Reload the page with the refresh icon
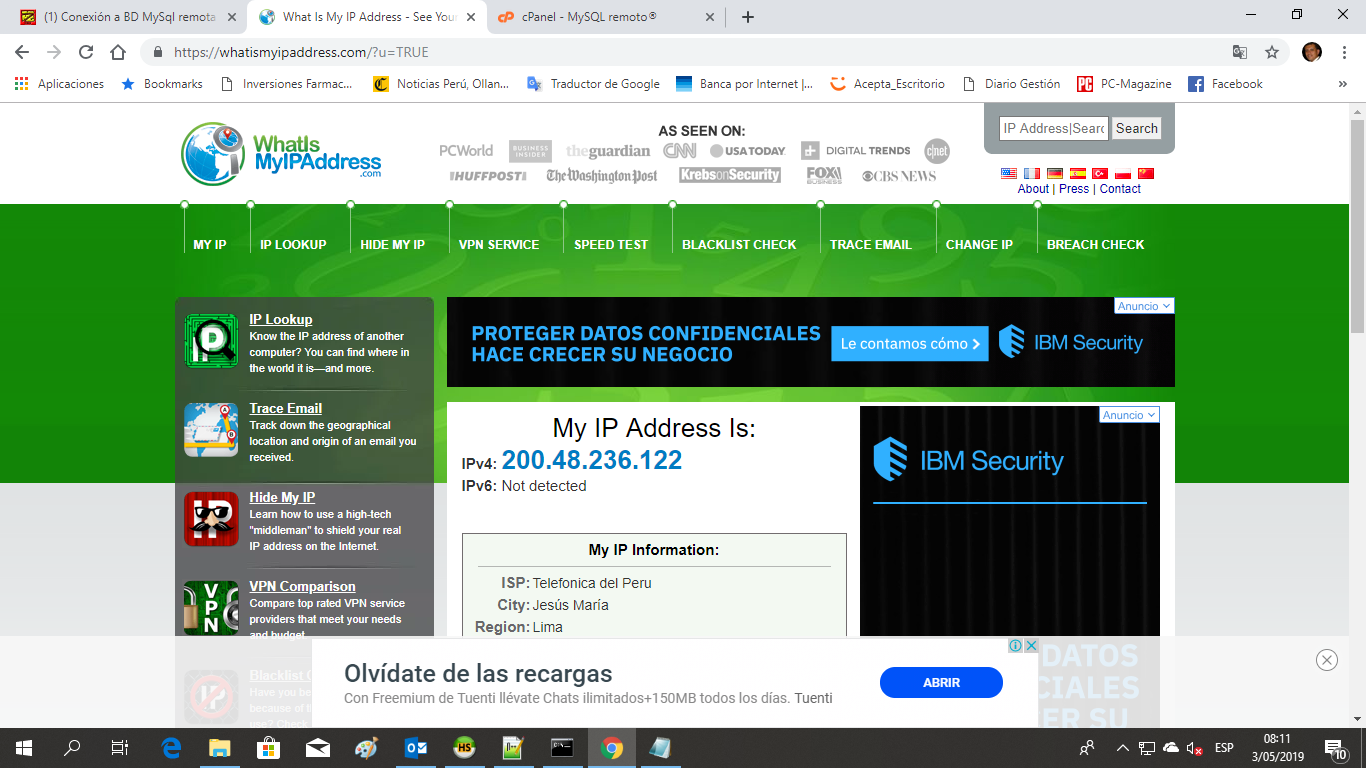 [86, 52]
